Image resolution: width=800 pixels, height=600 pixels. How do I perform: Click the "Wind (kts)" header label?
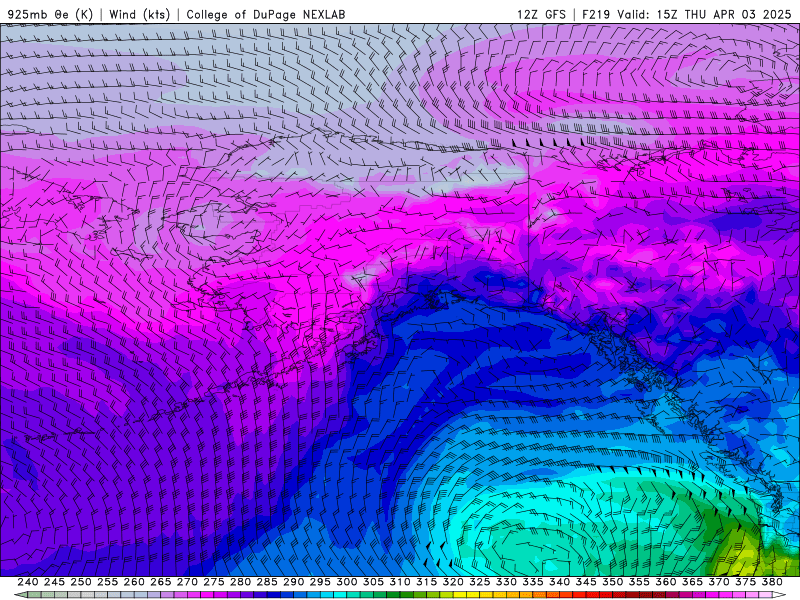139,14
